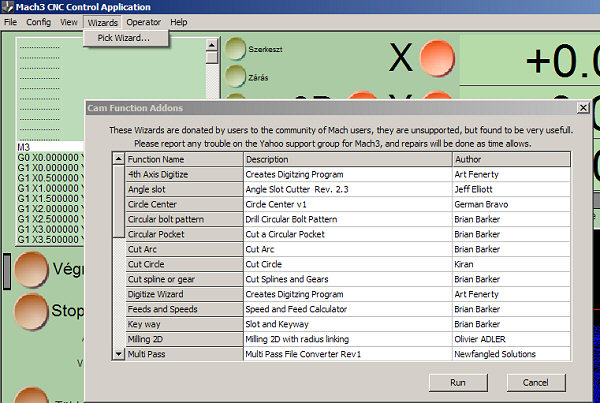Select the Circle Center wizard
This screenshot has height=403, width=600.
coord(184,204)
